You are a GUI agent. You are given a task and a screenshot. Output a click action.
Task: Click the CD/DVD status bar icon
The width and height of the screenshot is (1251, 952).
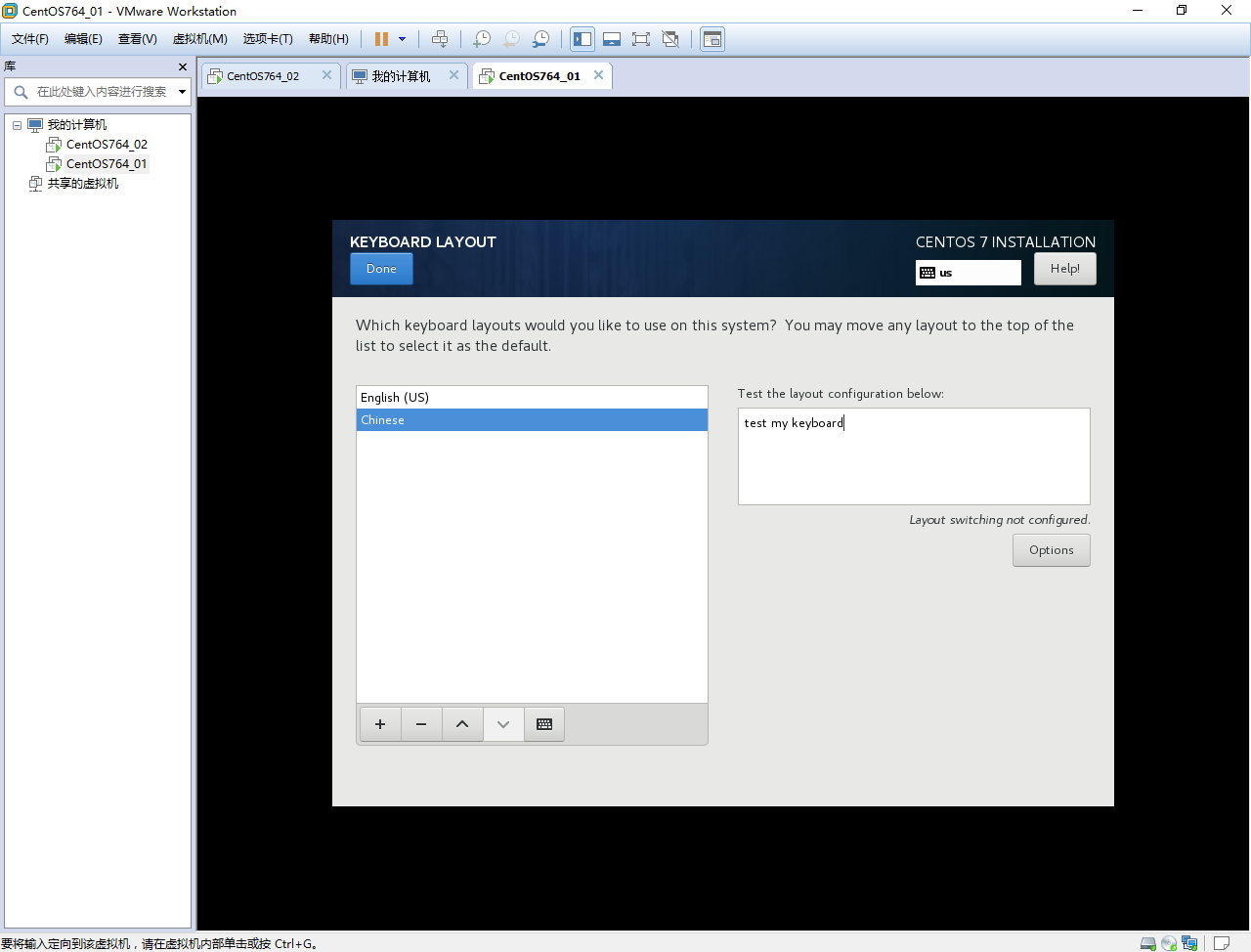[1169, 943]
